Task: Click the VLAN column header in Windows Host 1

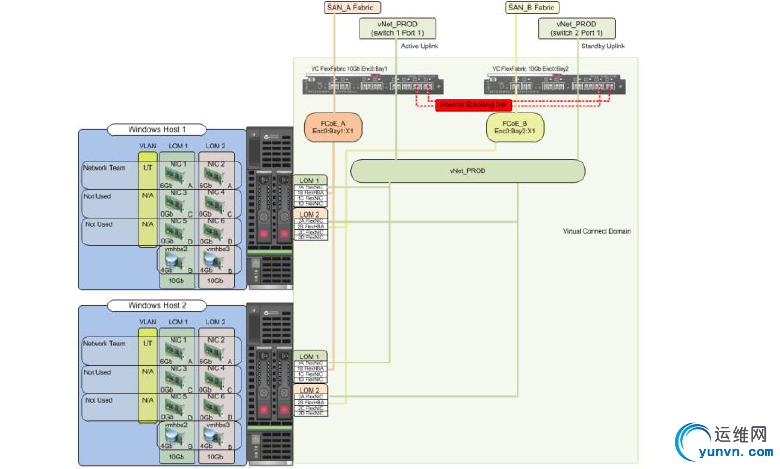Action: coord(148,146)
